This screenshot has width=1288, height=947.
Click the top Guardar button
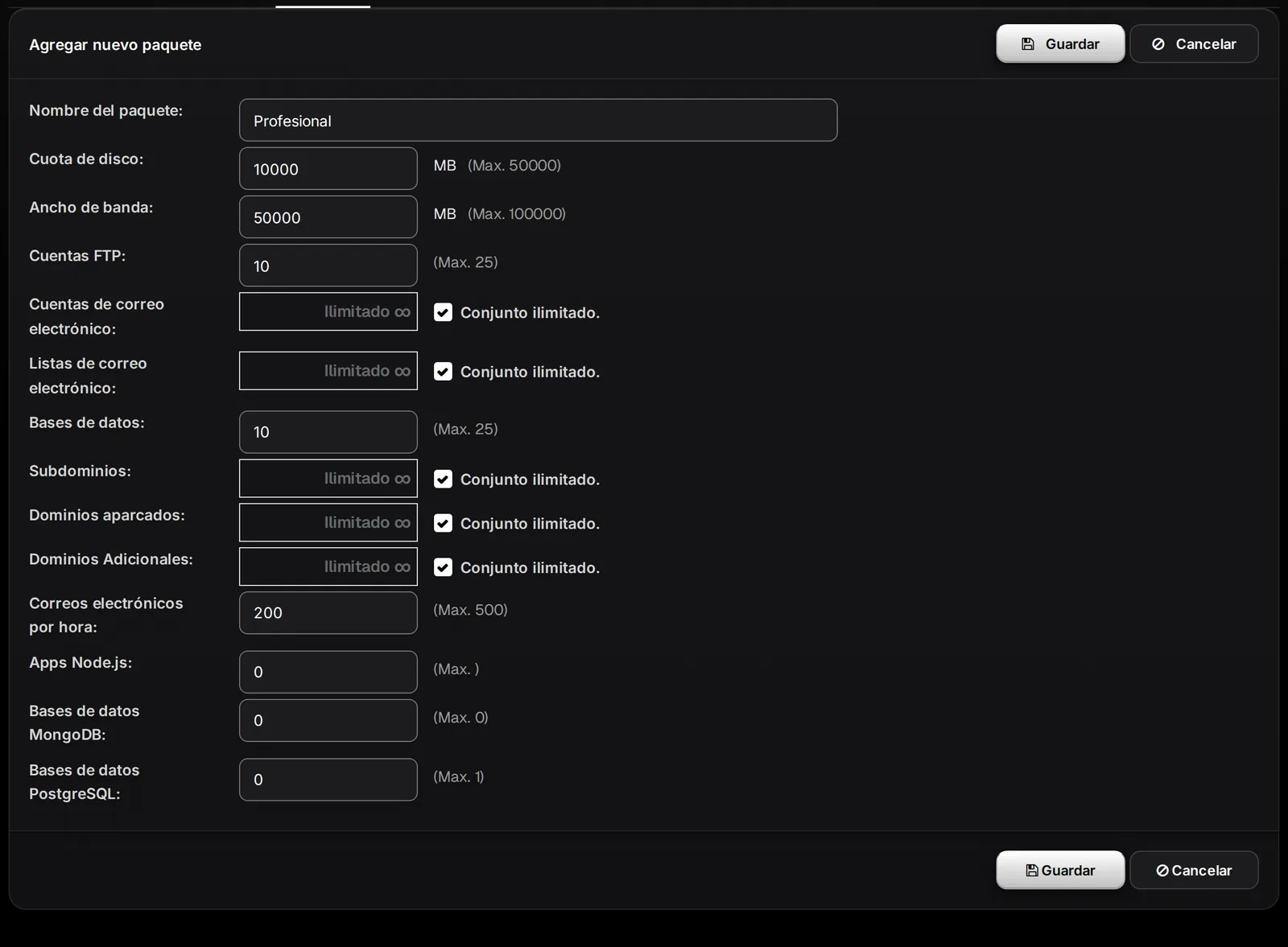(x=1060, y=43)
